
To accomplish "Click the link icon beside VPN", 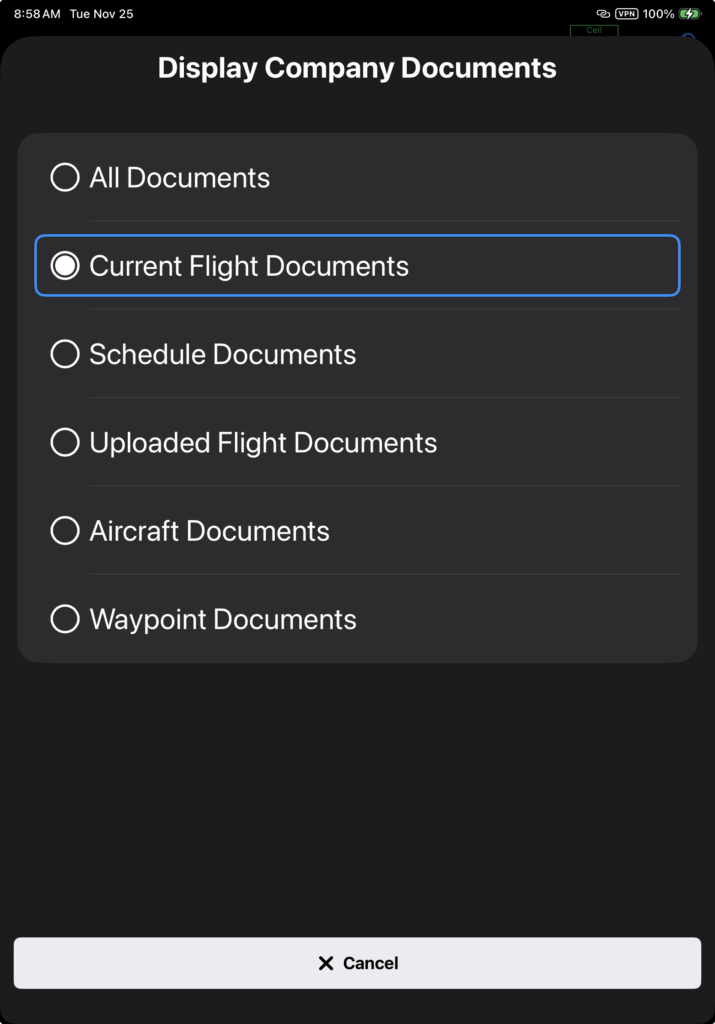I will pyautogui.click(x=603, y=14).
